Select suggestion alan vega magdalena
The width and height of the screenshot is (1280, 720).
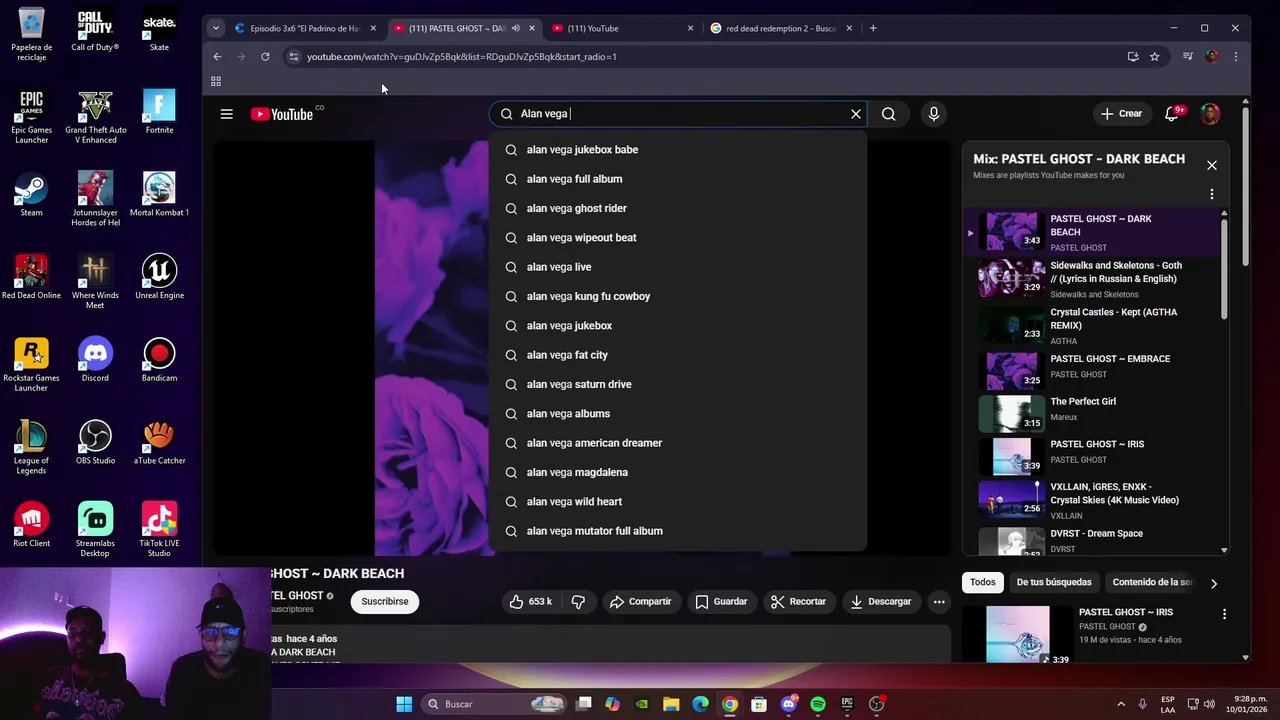click(x=678, y=472)
